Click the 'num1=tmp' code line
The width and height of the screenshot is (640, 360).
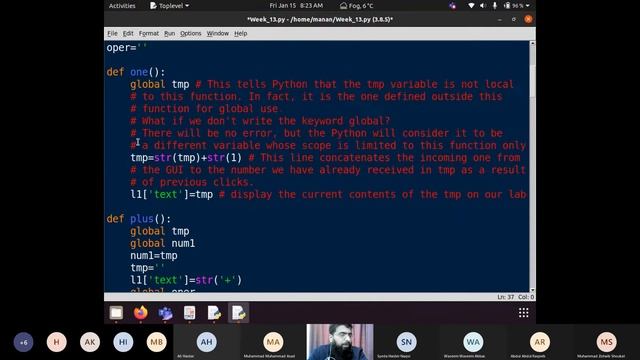tap(154, 256)
